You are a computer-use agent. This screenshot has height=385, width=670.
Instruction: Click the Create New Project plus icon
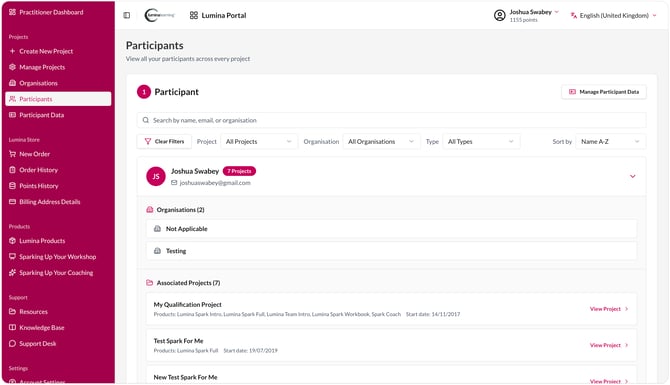pos(12,51)
